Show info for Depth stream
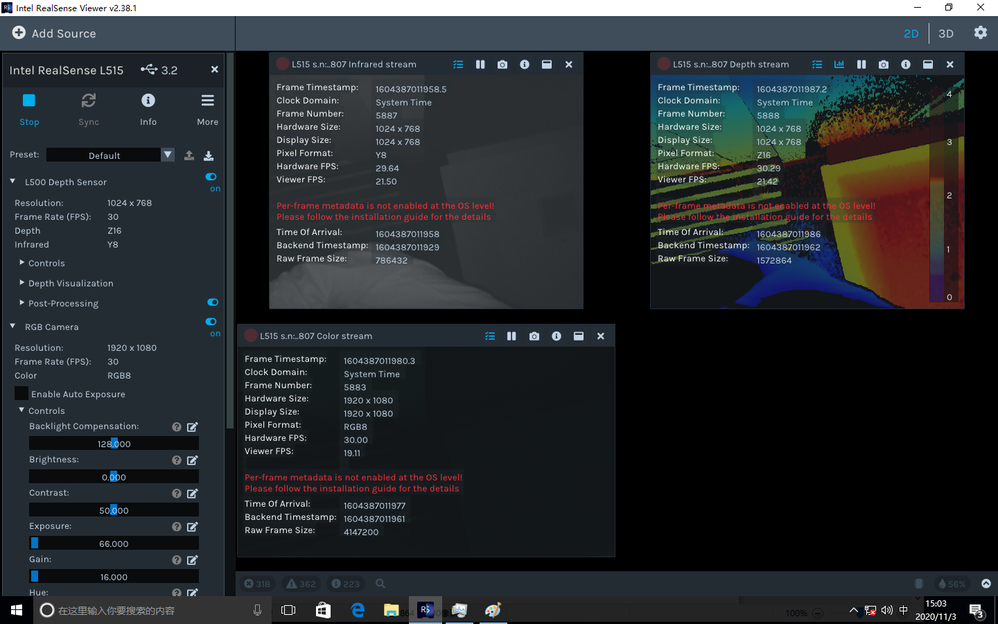This screenshot has height=624, width=998. (906, 64)
